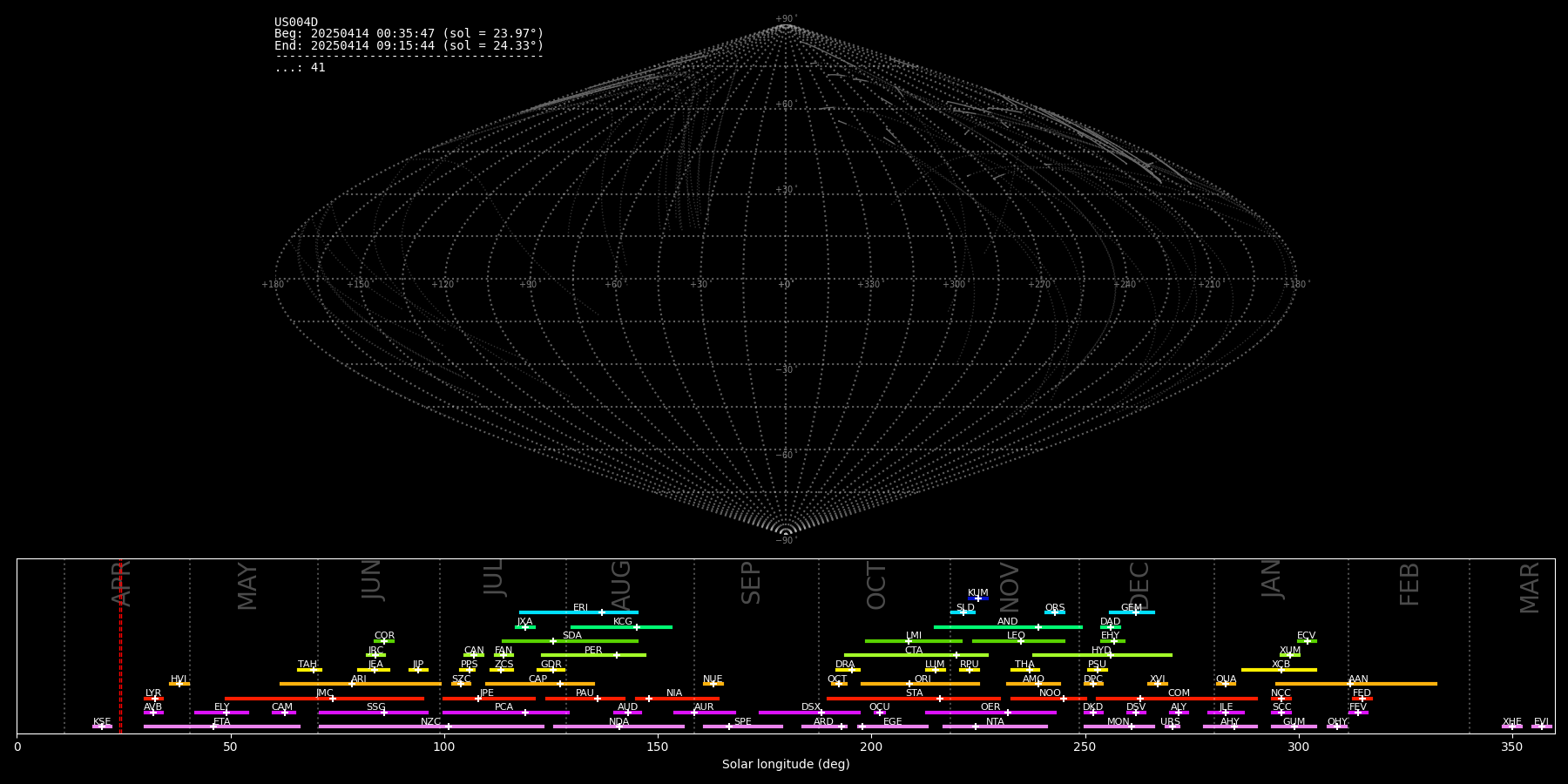Select the SDA shower label

572,635
